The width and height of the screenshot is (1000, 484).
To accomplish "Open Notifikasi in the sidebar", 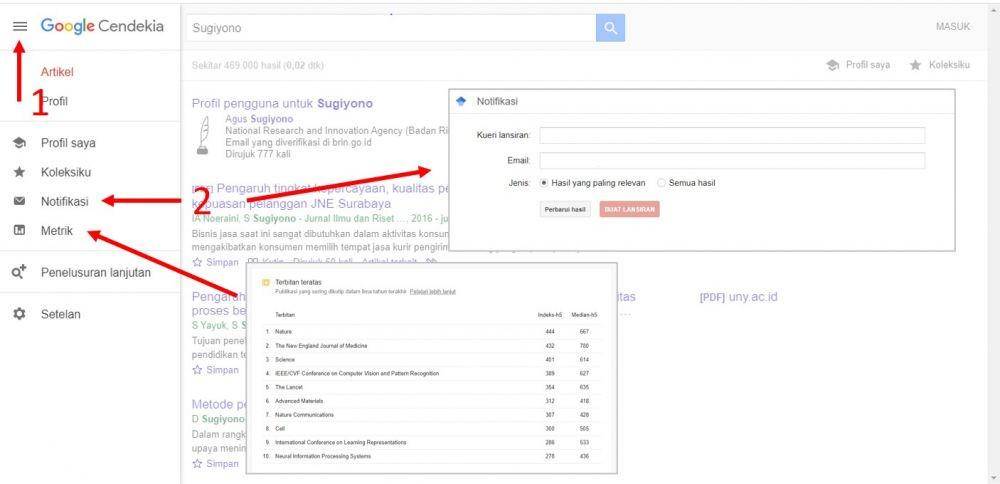I will point(64,202).
